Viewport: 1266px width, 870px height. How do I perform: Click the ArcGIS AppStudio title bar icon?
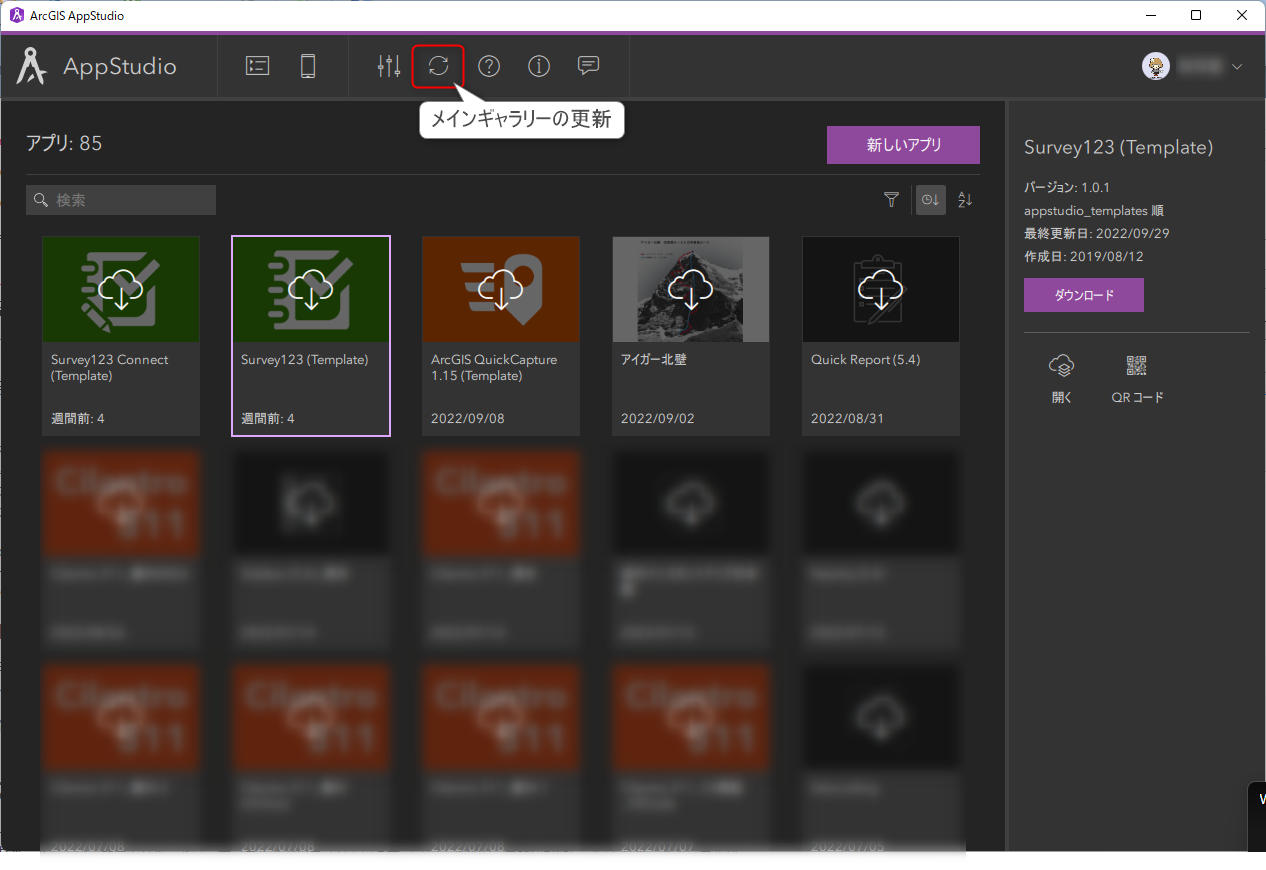(16, 15)
